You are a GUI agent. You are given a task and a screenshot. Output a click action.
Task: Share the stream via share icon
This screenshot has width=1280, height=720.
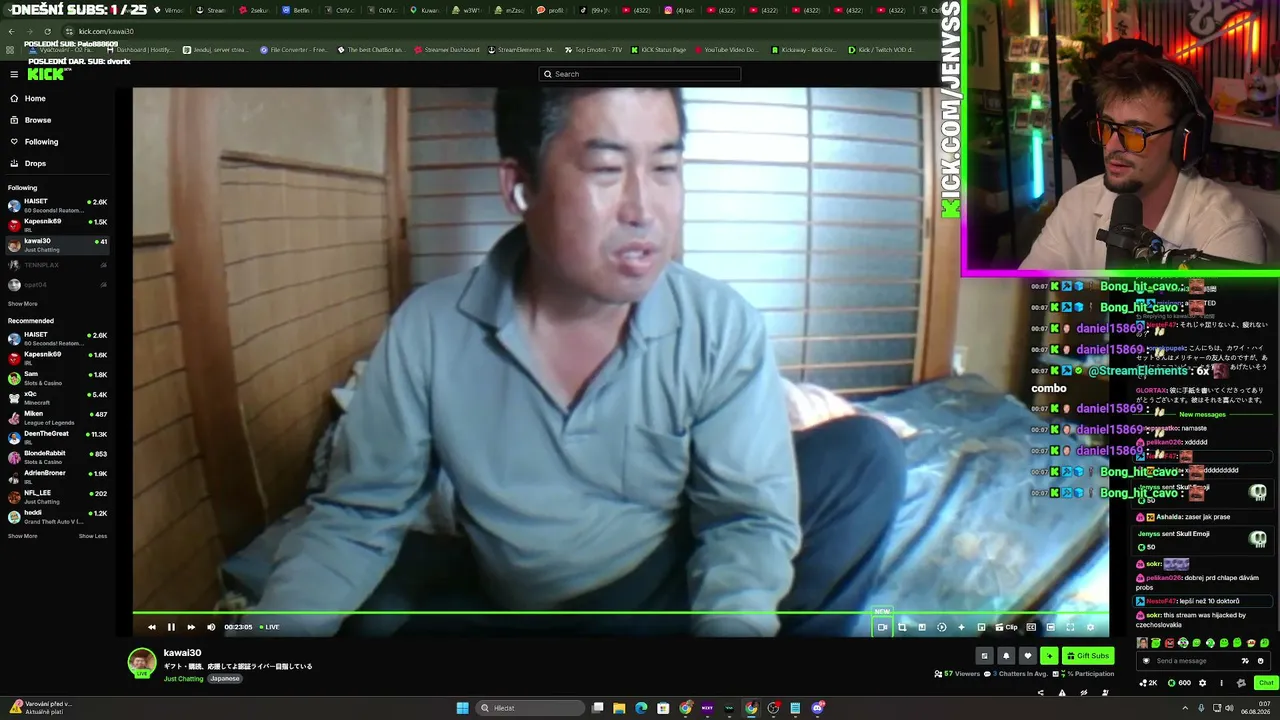click(1040, 692)
